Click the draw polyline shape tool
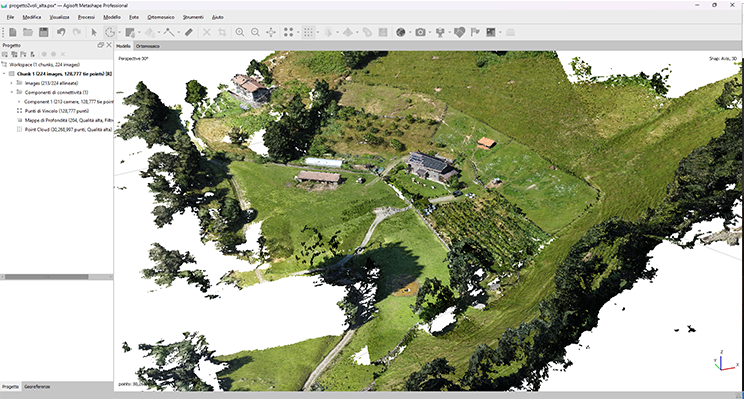Screen dimensions: 744x400 coord(169,32)
